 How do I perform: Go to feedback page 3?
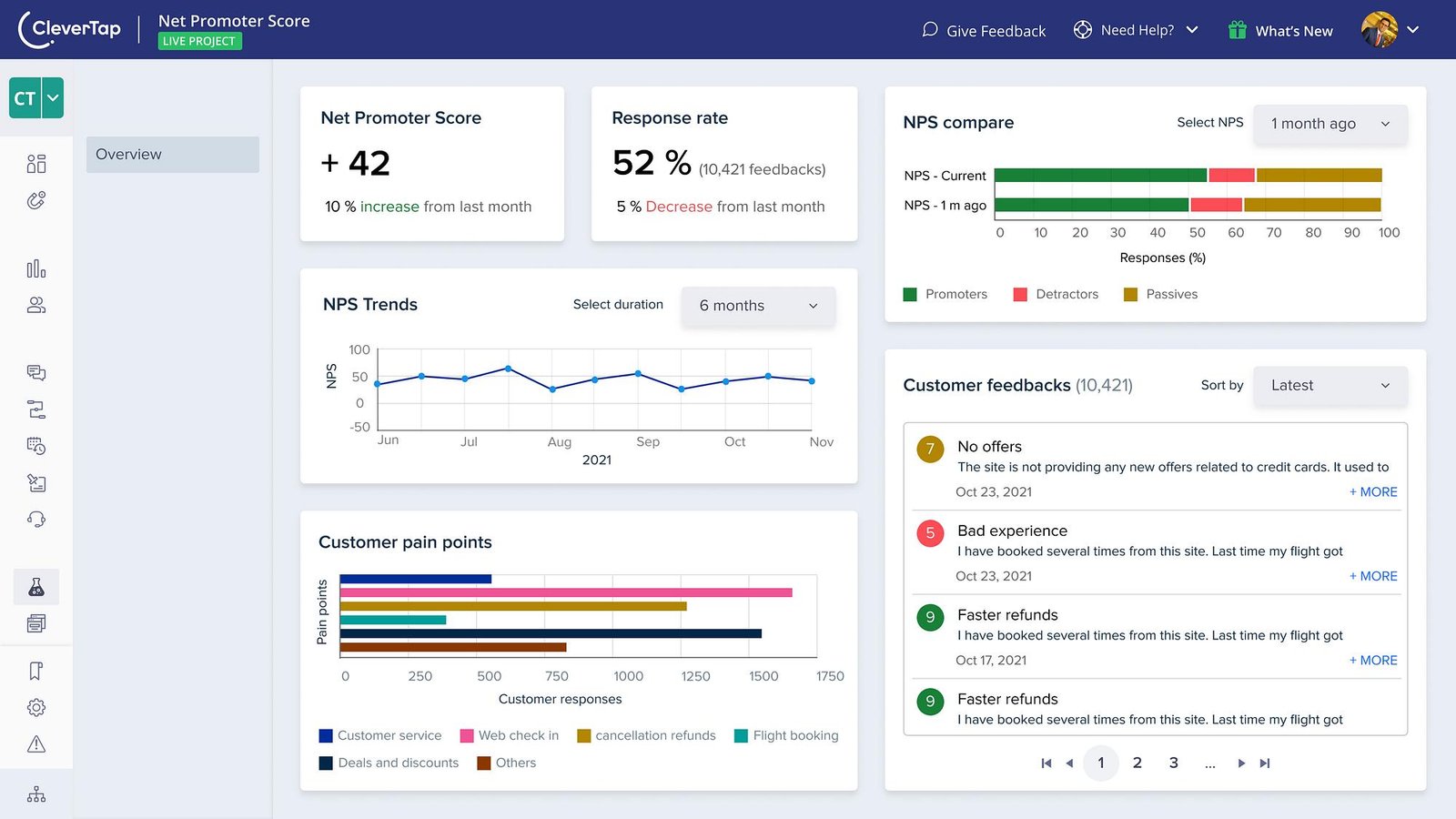[x=1174, y=763]
